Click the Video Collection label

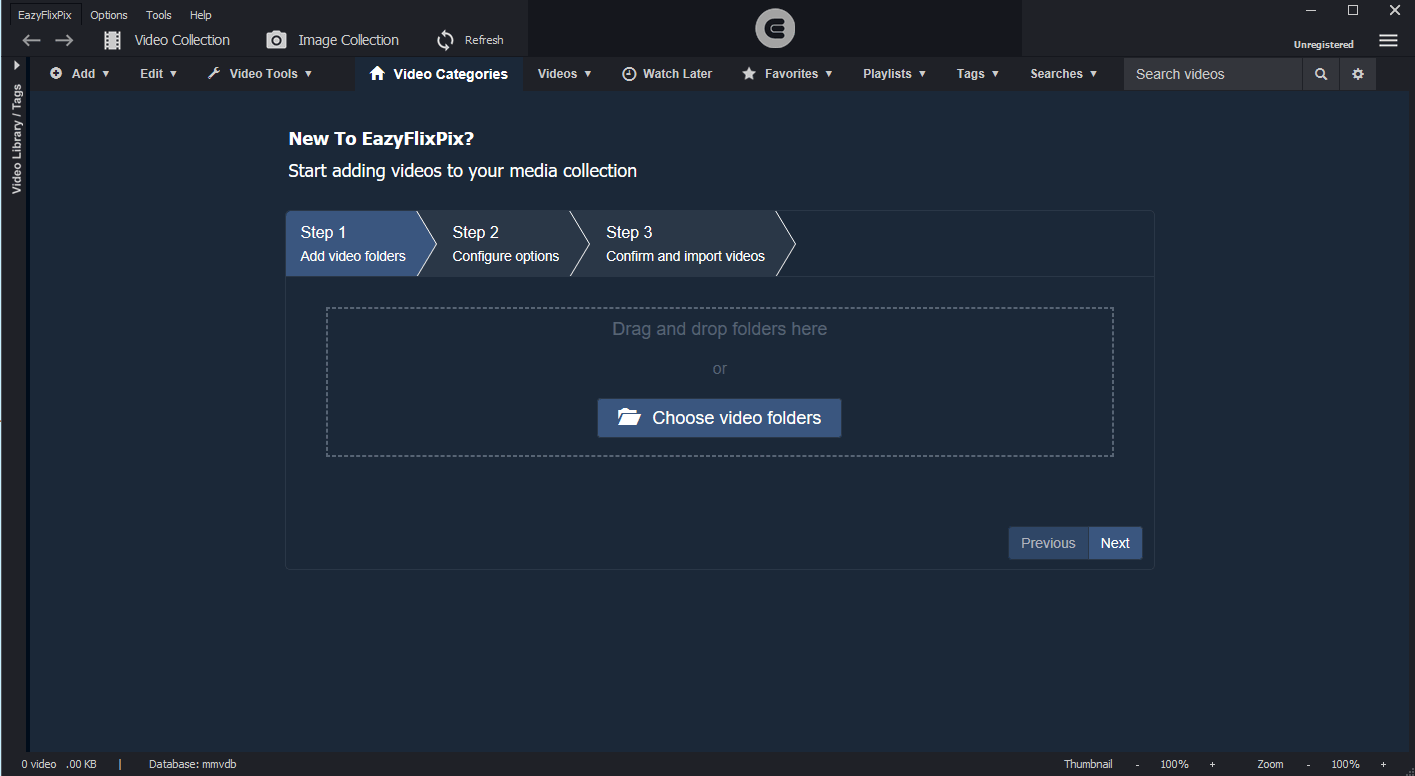(x=182, y=40)
